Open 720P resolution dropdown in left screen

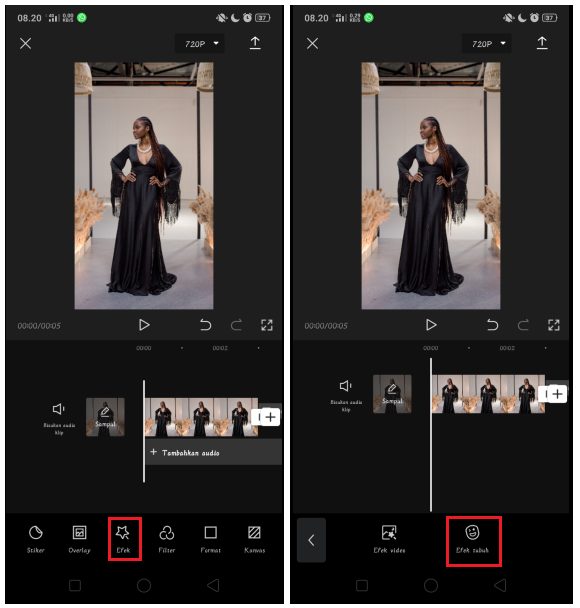click(201, 44)
